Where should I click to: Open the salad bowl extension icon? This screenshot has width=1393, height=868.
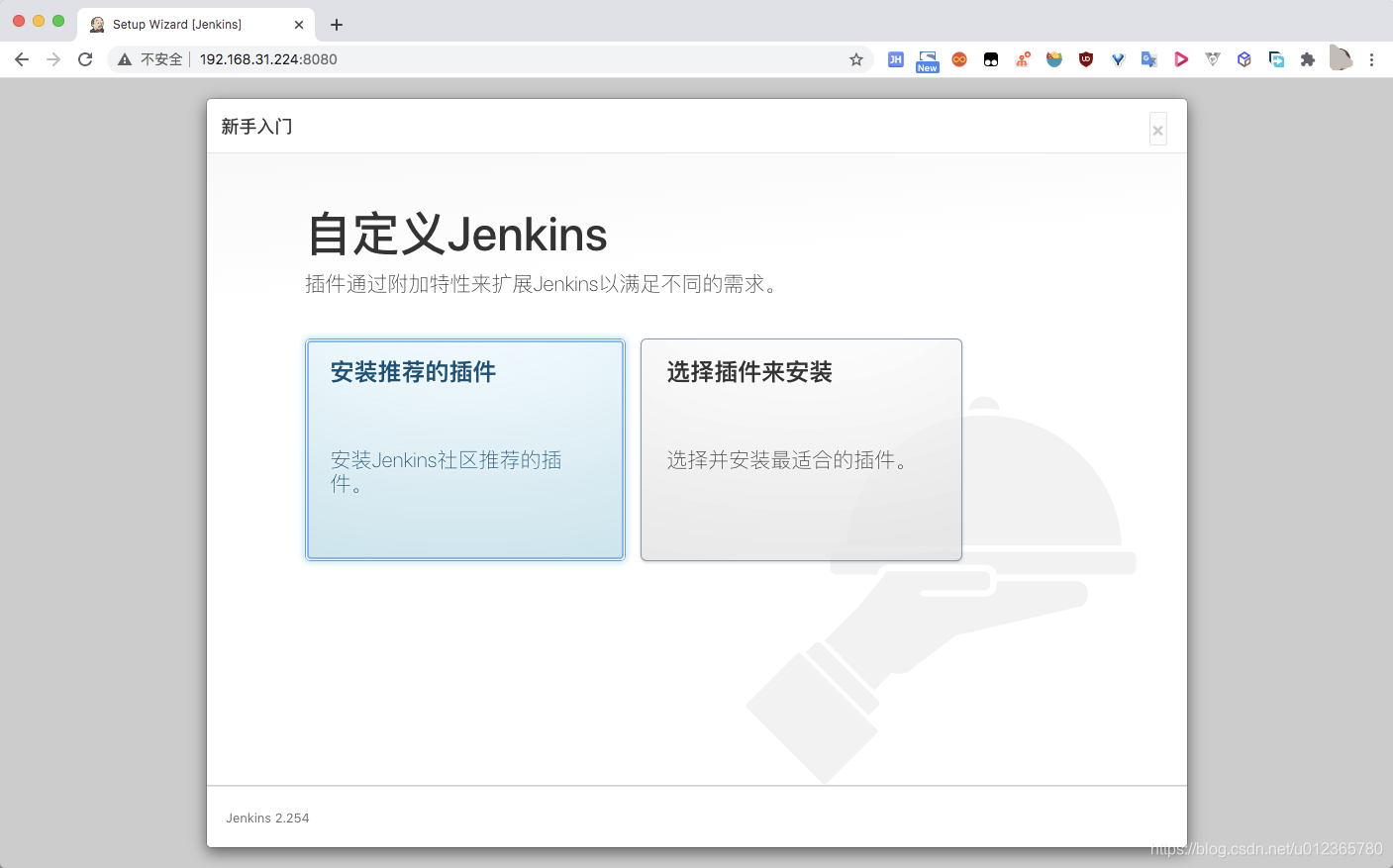coord(1054,59)
